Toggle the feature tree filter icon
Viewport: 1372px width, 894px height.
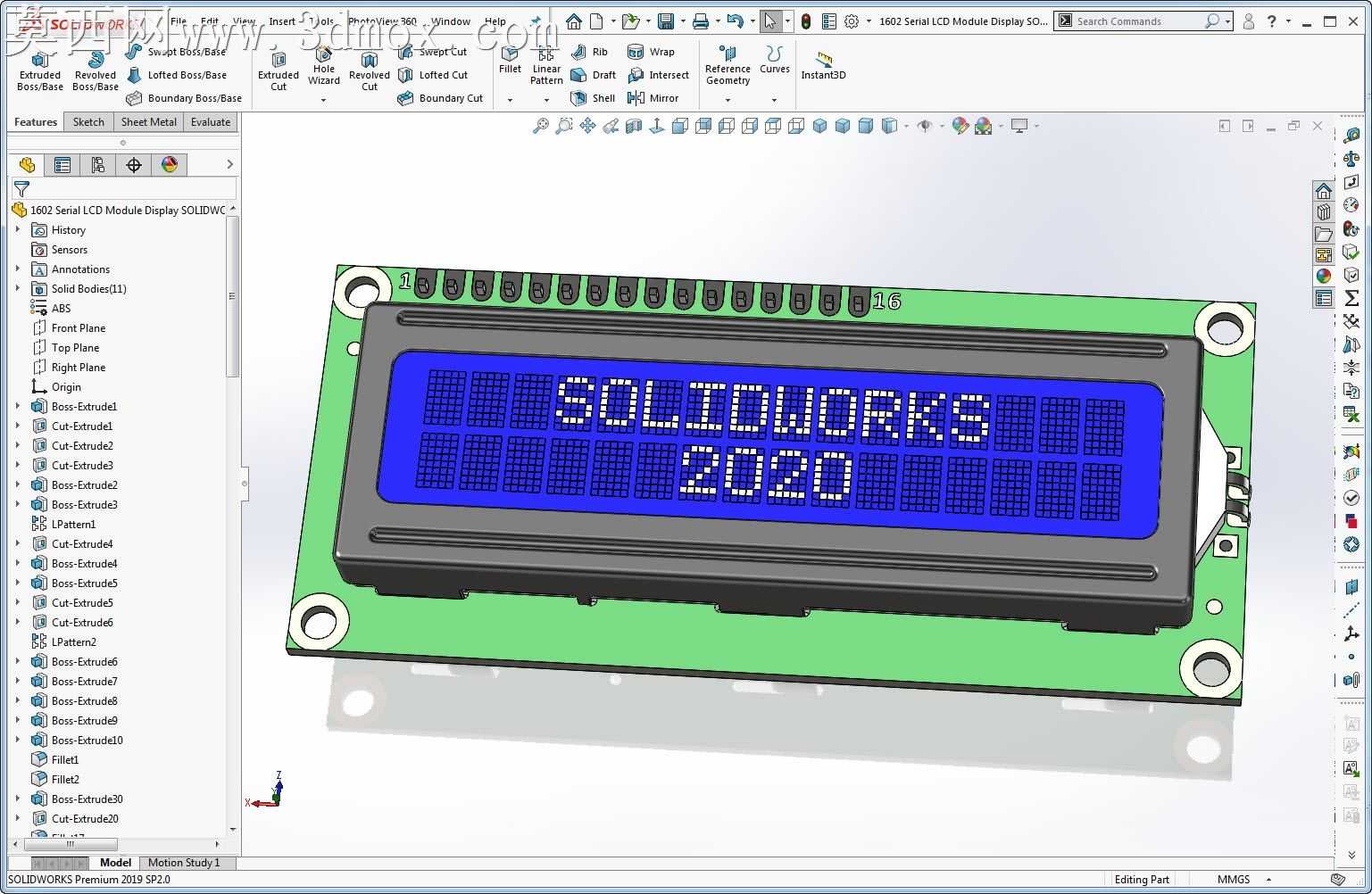point(21,188)
